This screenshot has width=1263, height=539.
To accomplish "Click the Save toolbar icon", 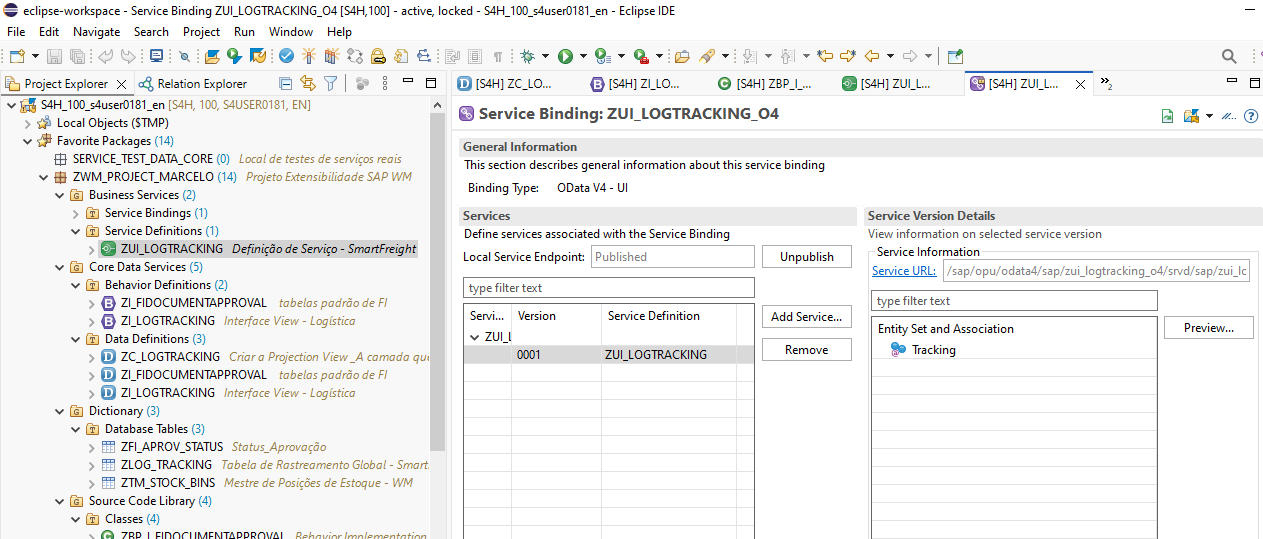I will pos(54,57).
